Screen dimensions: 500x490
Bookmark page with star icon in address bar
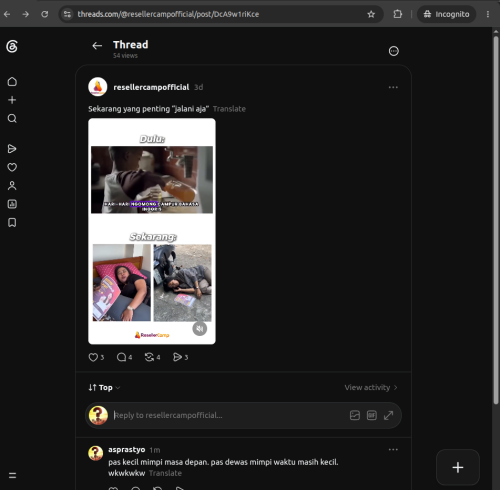tap(371, 14)
